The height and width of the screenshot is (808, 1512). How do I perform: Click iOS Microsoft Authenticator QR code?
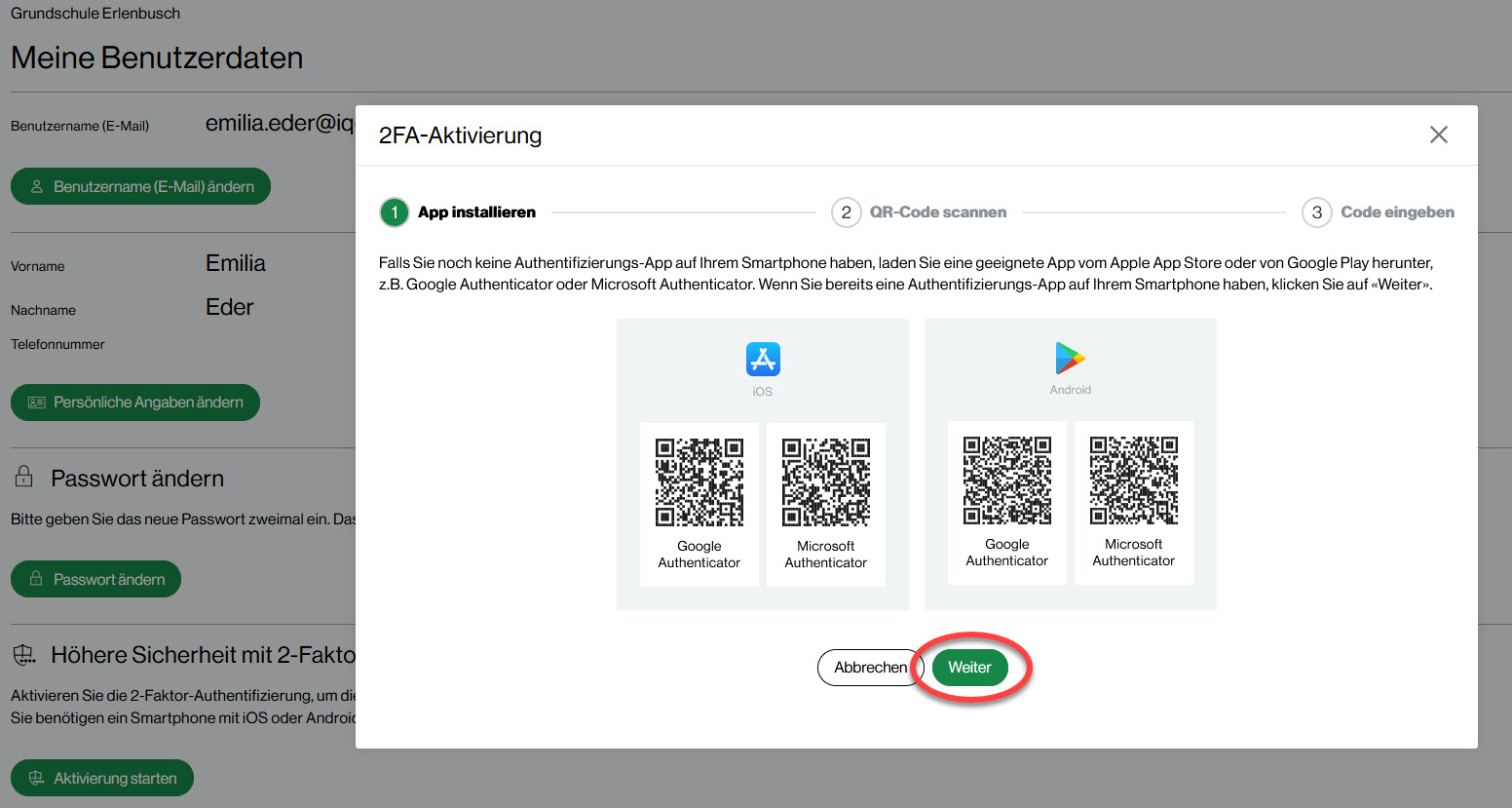tap(826, 482)
